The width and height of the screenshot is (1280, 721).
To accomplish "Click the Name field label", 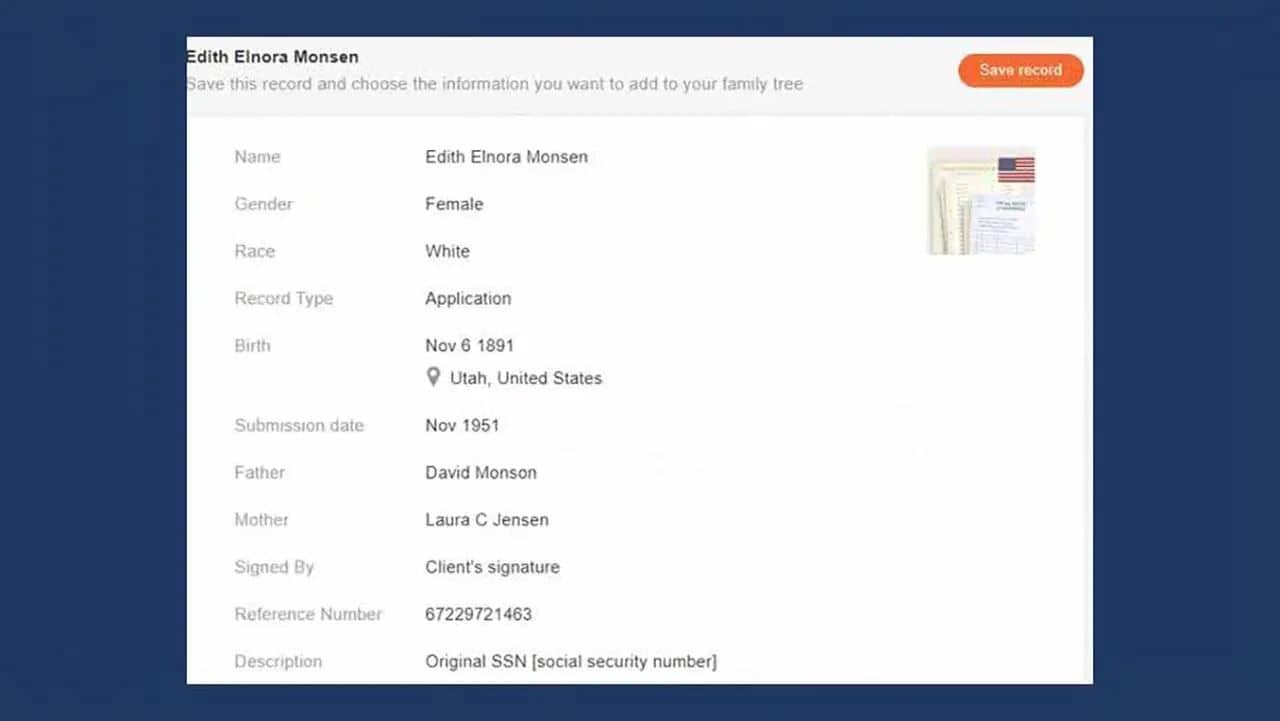I will [257, 157].
